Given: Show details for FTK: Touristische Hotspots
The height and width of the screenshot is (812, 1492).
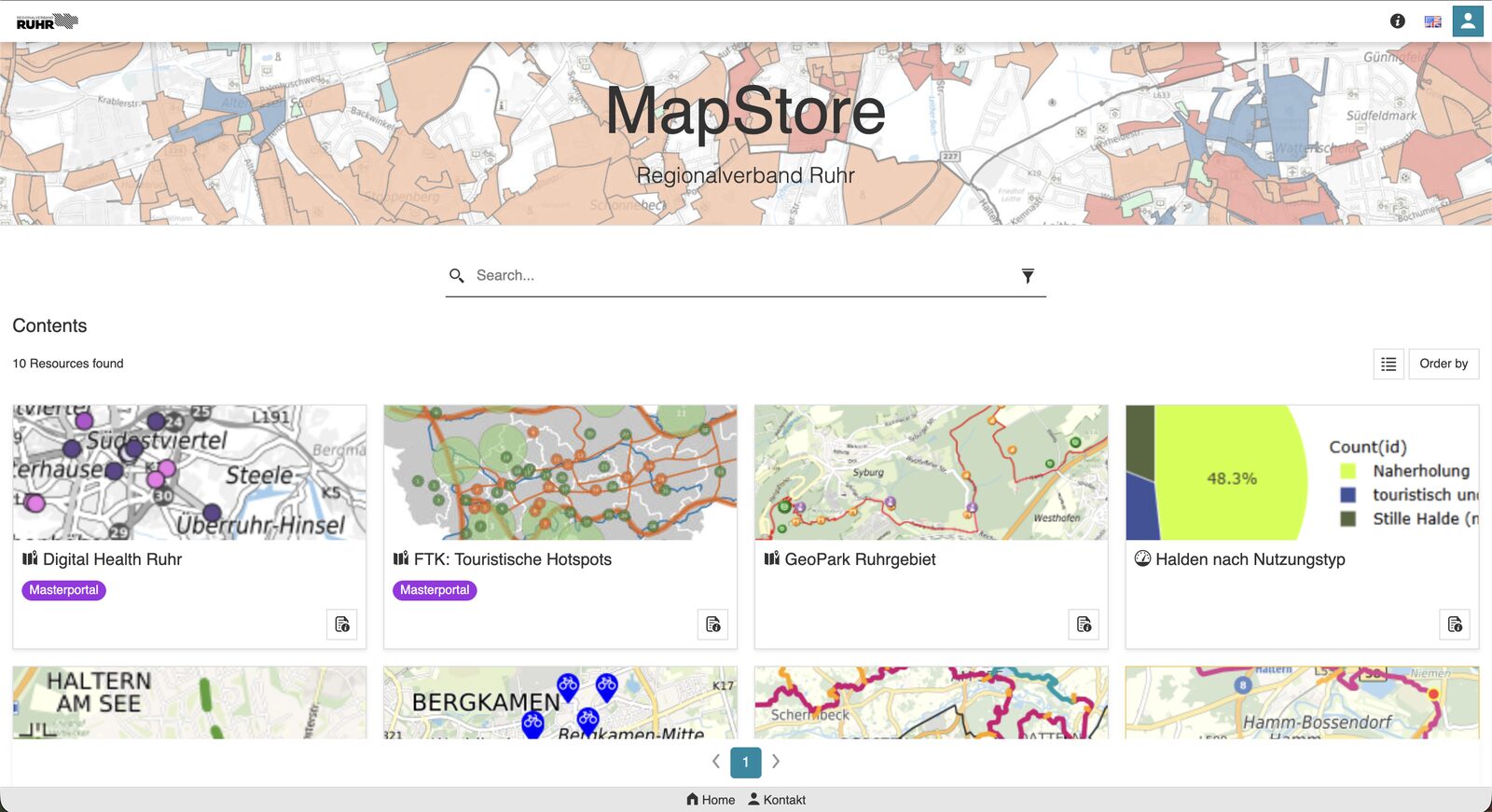Looking at the screenshot, I should coord(713,625).
